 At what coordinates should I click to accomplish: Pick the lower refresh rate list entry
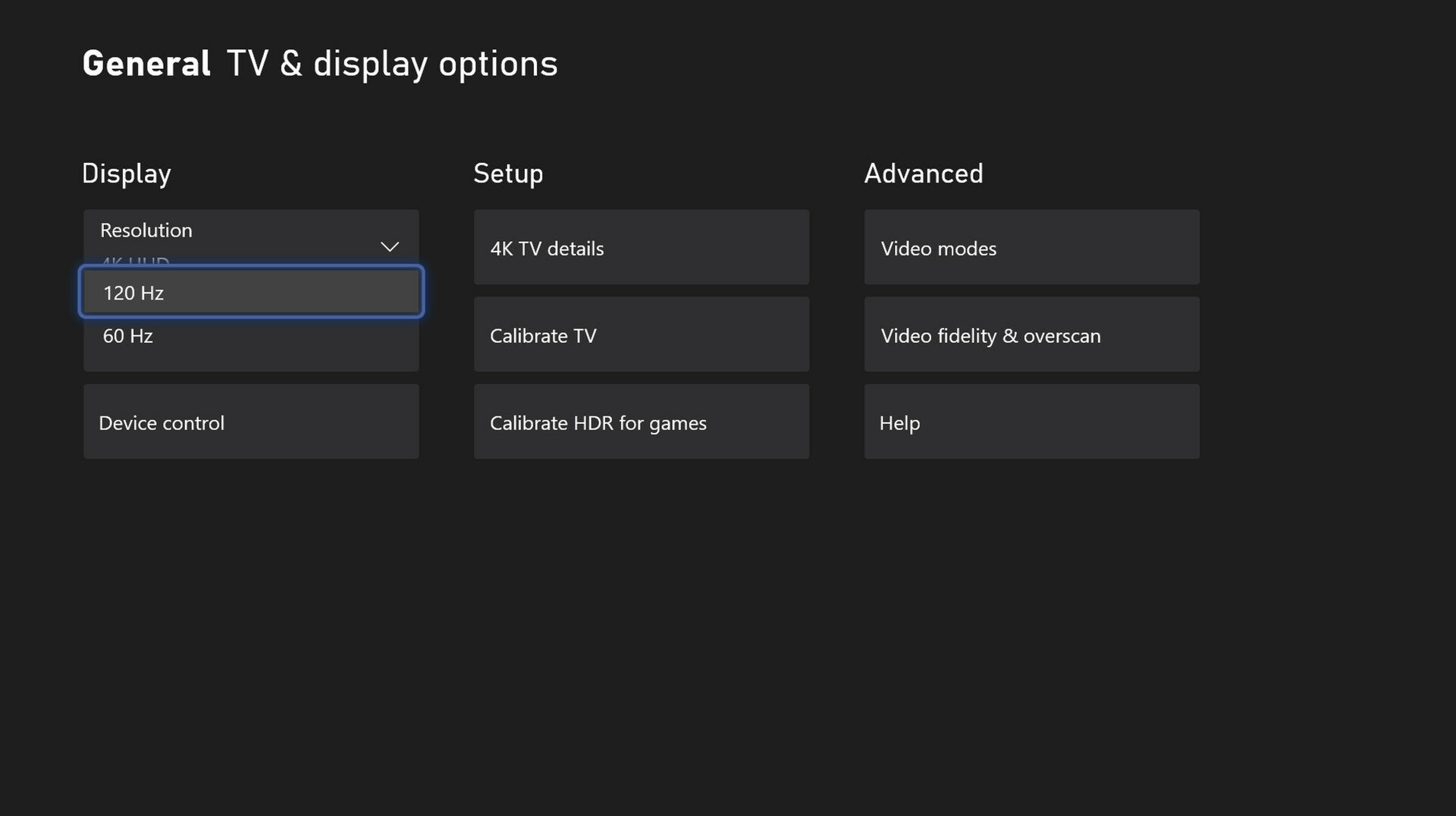(x=251, y=336)
